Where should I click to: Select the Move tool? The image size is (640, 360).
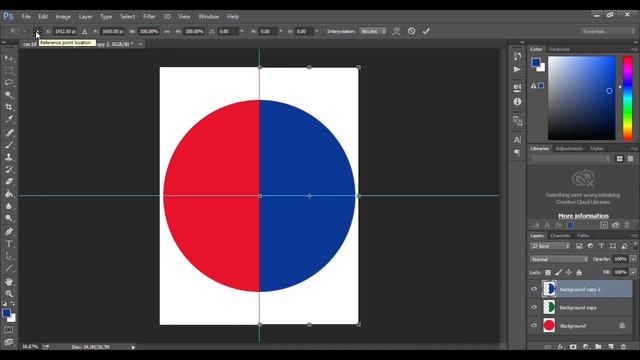point(9,58)
